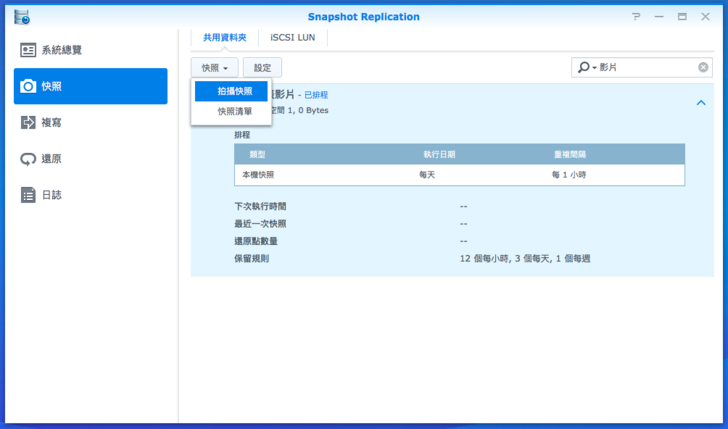The width and height of the screenshot is (728, 429).
Task: Open 系統總覽 from the sidebar icon
Action: tap(28, 50)
